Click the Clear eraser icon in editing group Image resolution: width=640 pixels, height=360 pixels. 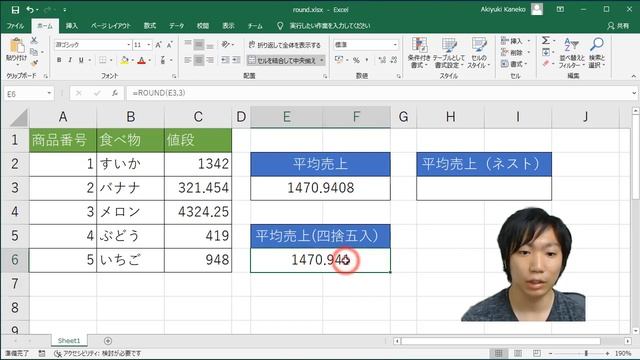click(546, 64)
